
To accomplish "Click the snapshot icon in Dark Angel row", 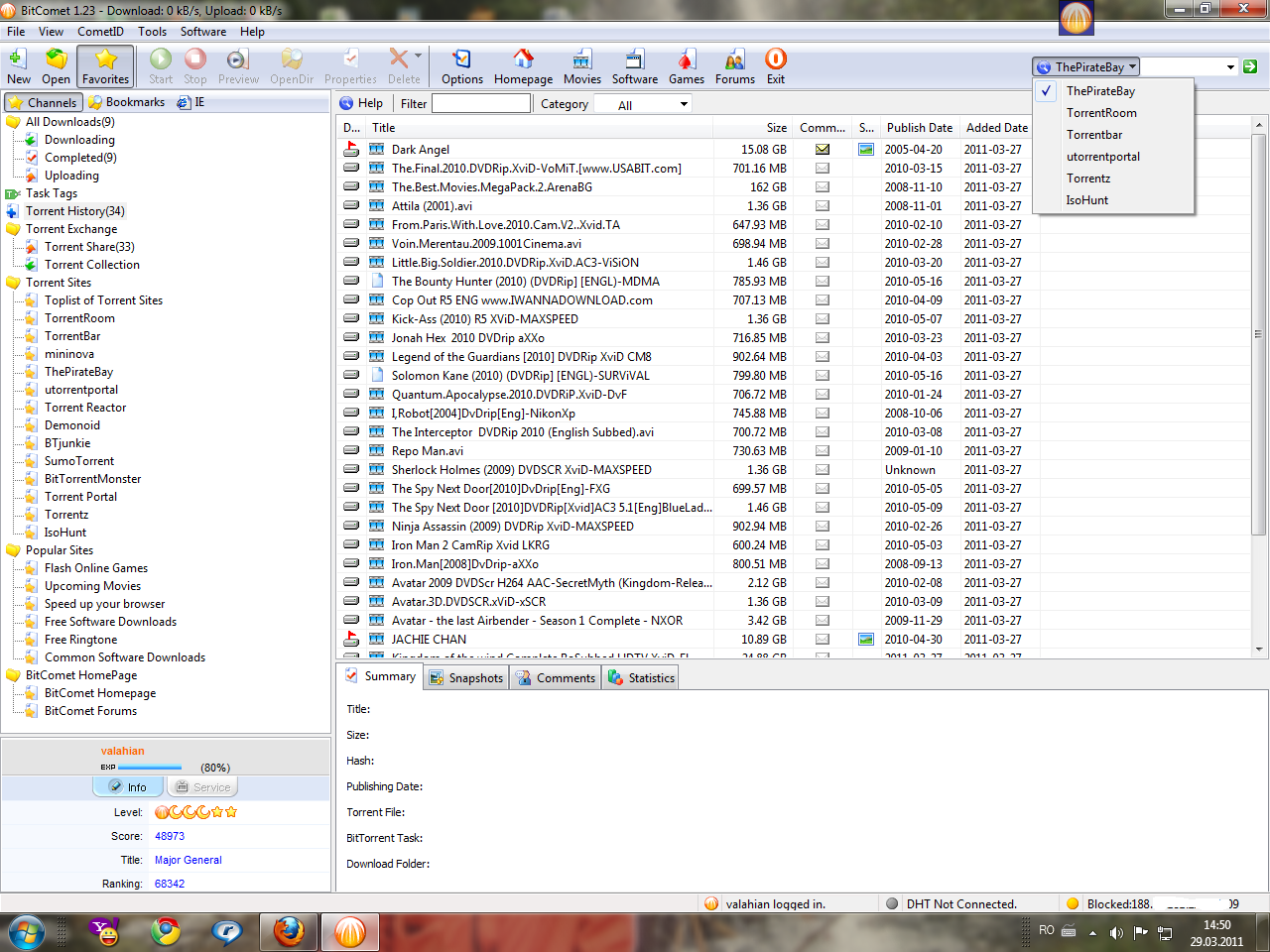I will click(x=866, y=150).
